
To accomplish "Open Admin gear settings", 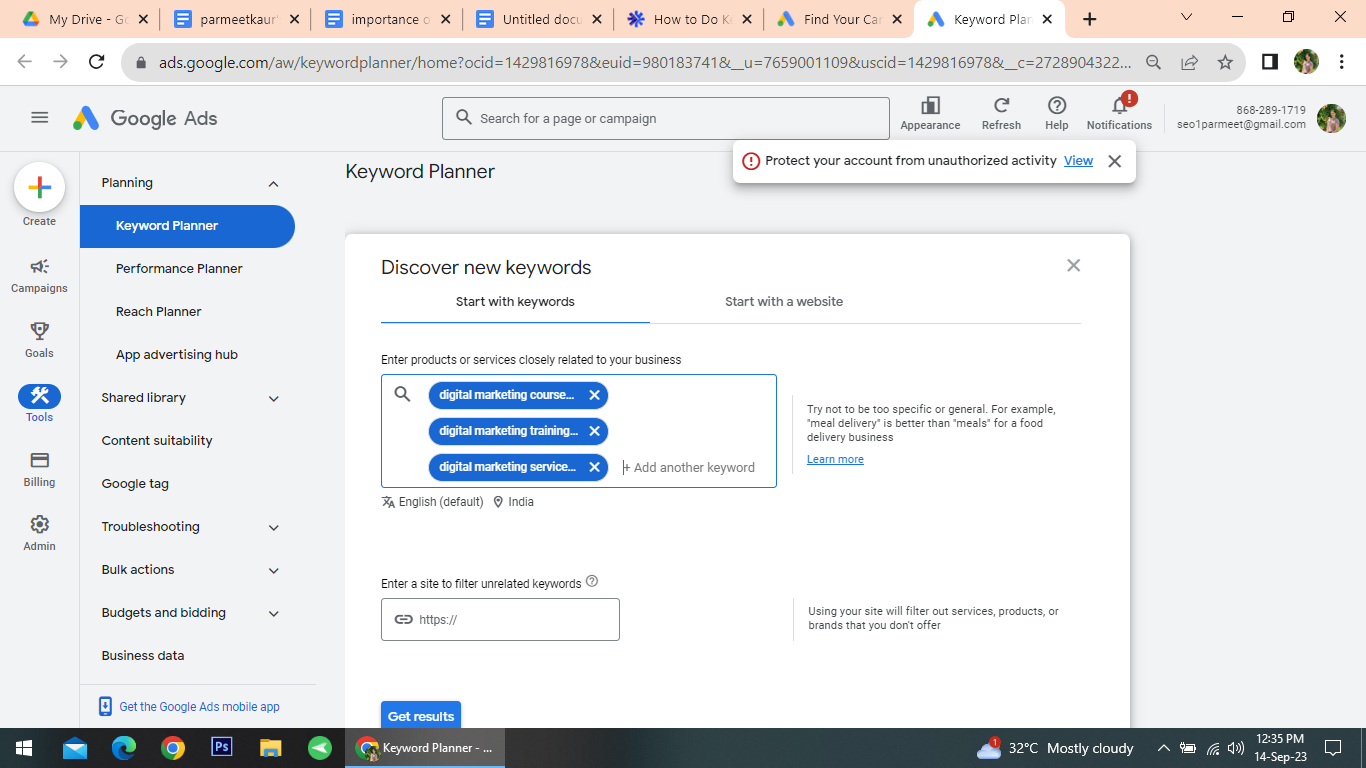I will pyautogui.click(x=39, y=533).
